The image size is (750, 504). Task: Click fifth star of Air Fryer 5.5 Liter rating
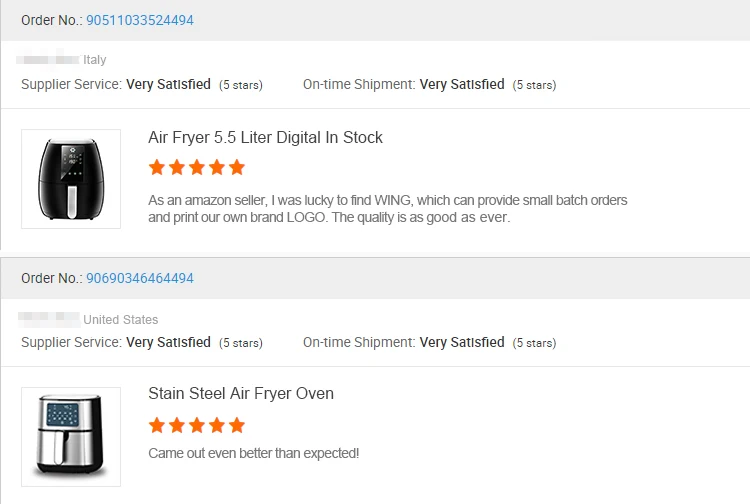tap(237, 167)
